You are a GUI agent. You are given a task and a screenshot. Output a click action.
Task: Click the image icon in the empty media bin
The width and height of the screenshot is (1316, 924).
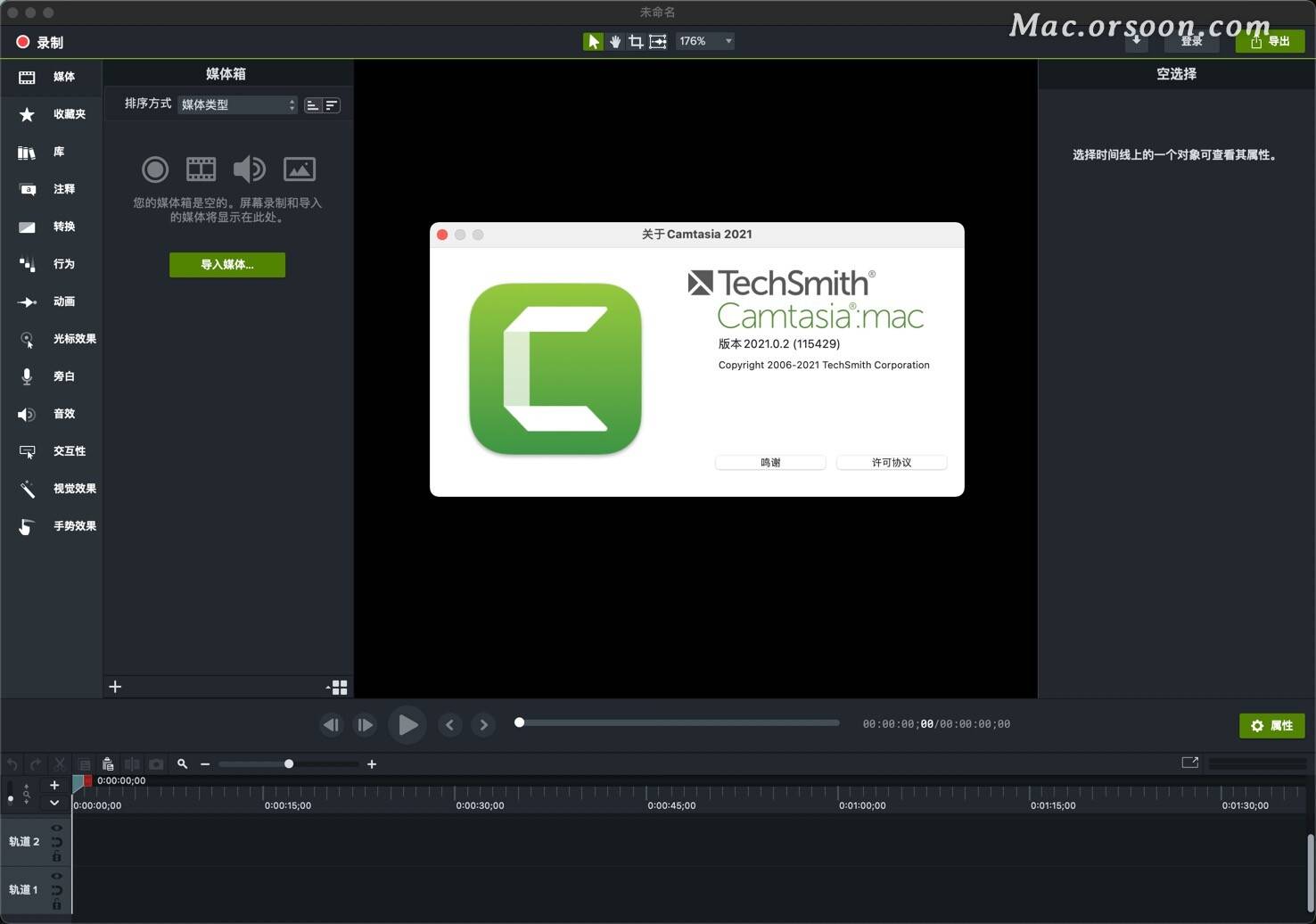[300, 169]
